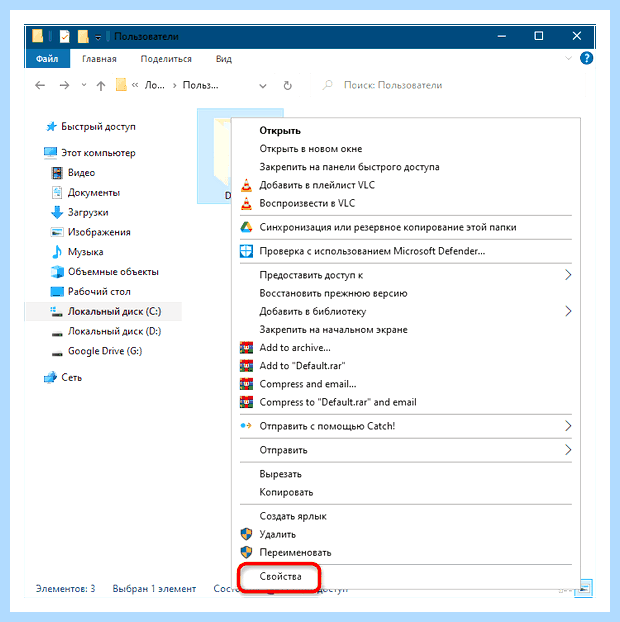This screenshot has width=620, height=622.
Task: Select Быстрый доступ in the navigation pane
Action: coord(98,127)
